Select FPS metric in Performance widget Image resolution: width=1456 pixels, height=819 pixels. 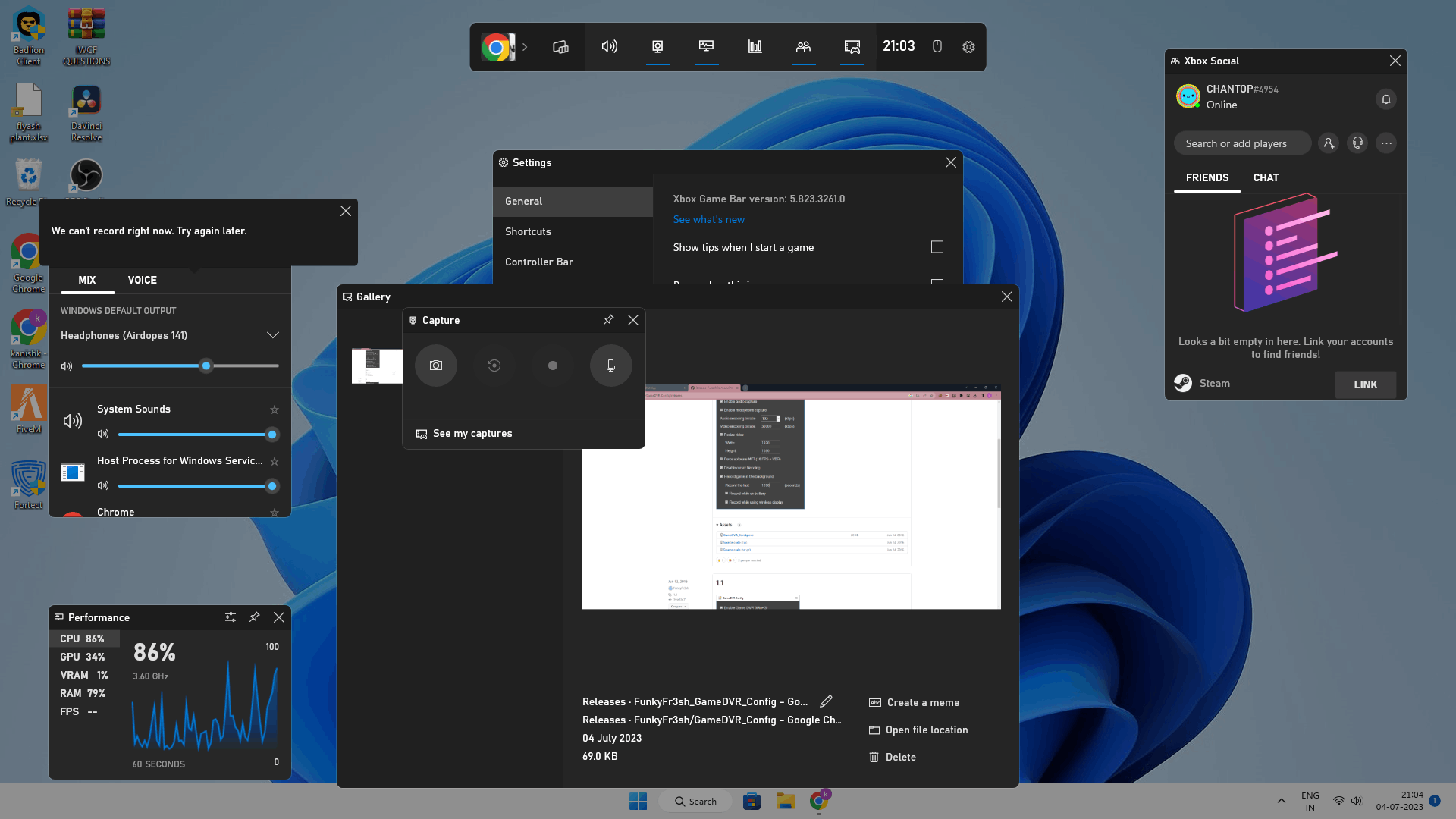click(83, 712)
